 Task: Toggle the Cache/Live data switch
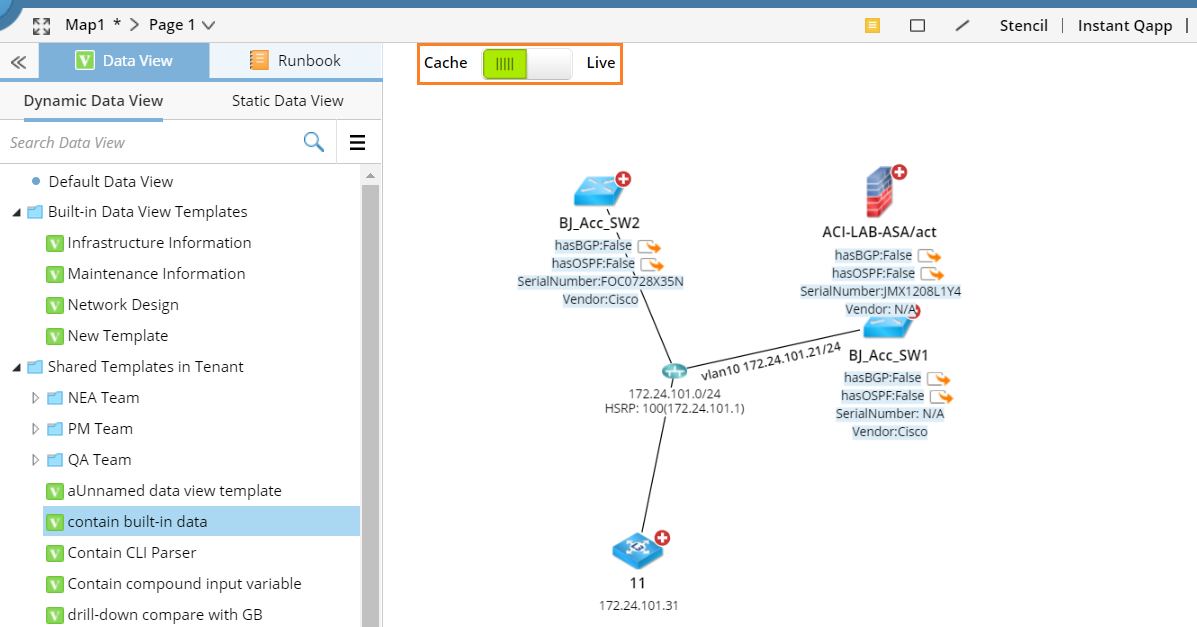tap(527, 64)
